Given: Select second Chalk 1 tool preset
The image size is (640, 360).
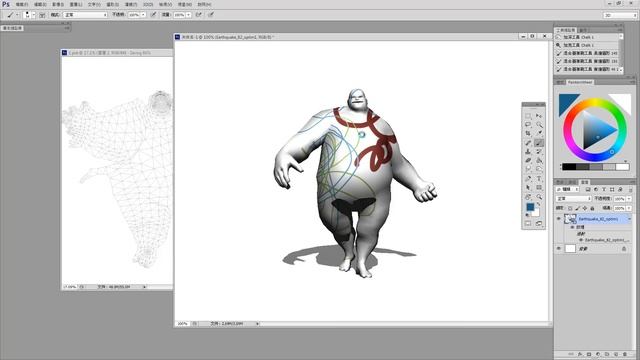Looking at the screenshot, I should (587, 45).
